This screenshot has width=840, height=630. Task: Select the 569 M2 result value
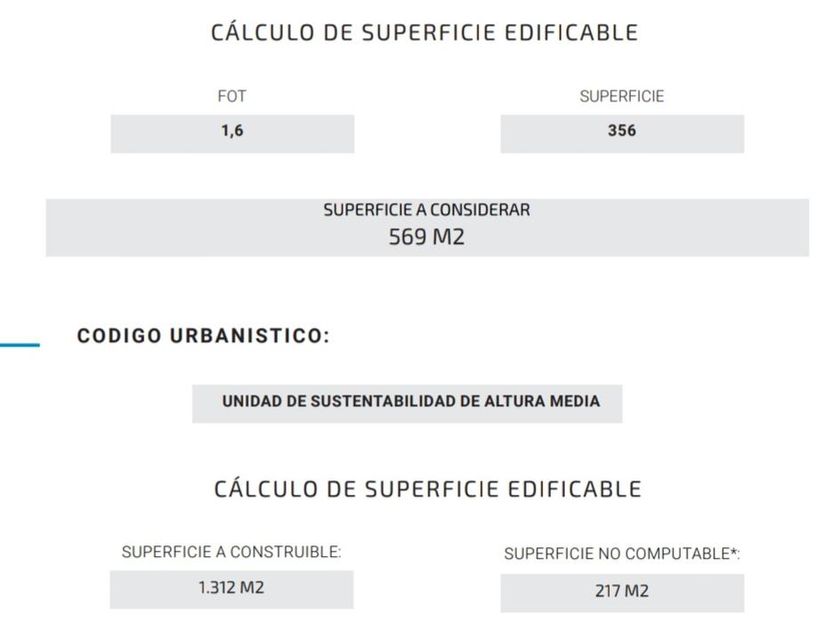click(426, 238)
